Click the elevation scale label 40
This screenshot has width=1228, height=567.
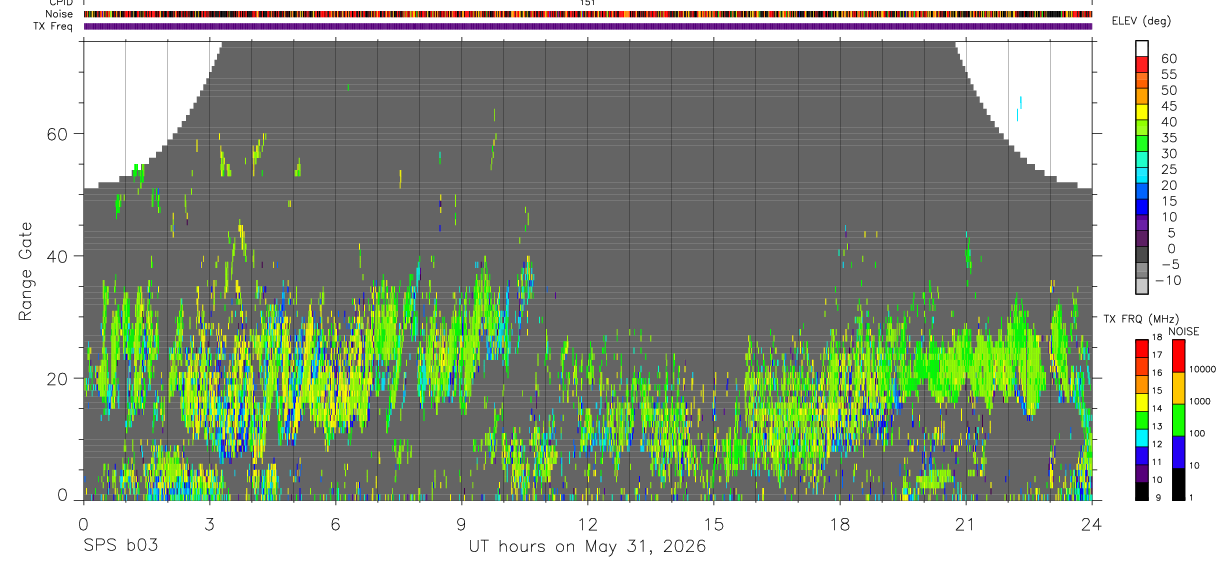coord(1168,122)
